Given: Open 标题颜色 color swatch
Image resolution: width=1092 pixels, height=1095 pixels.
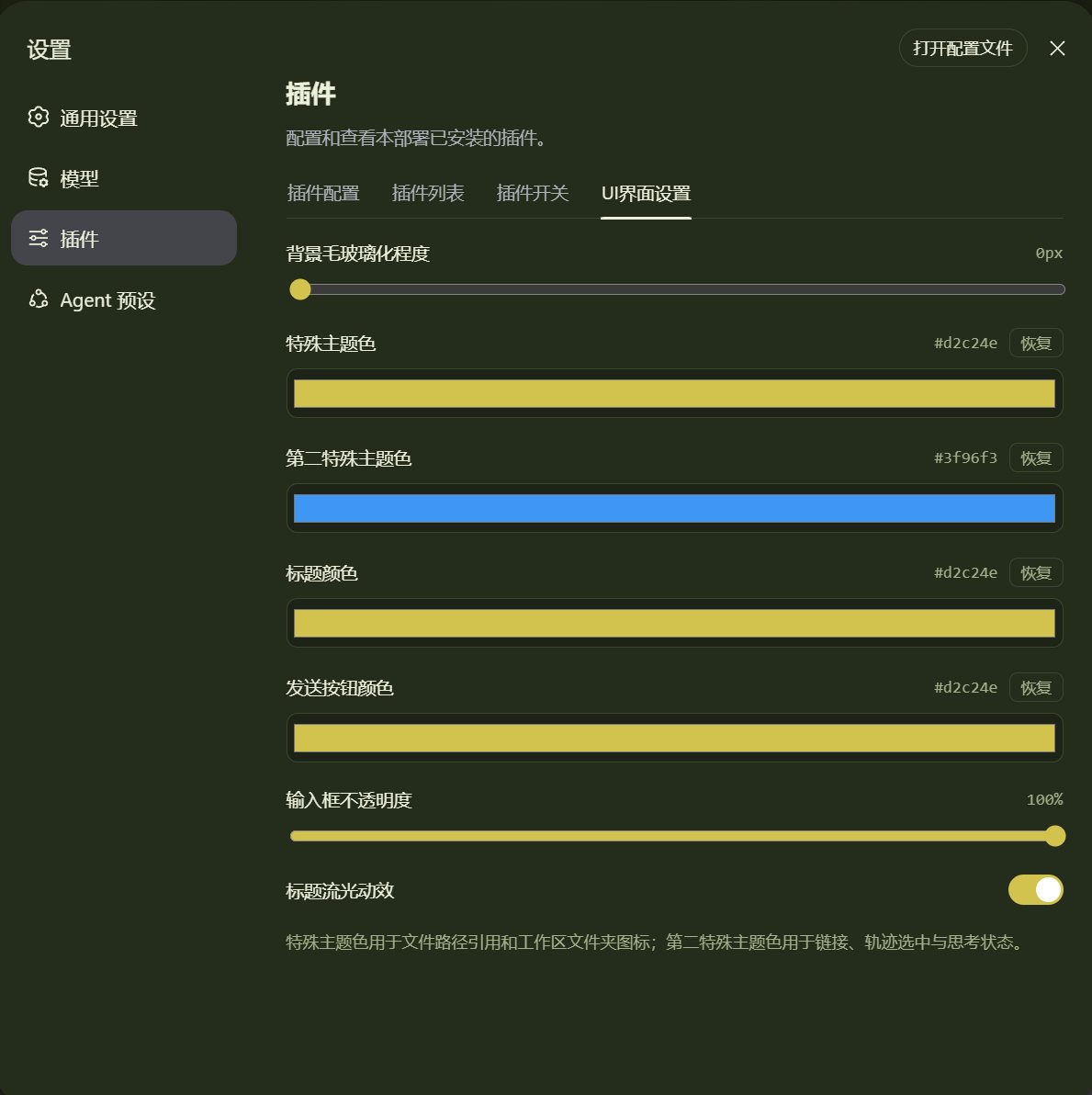Looking at the screenshot, I should point(674,623).
